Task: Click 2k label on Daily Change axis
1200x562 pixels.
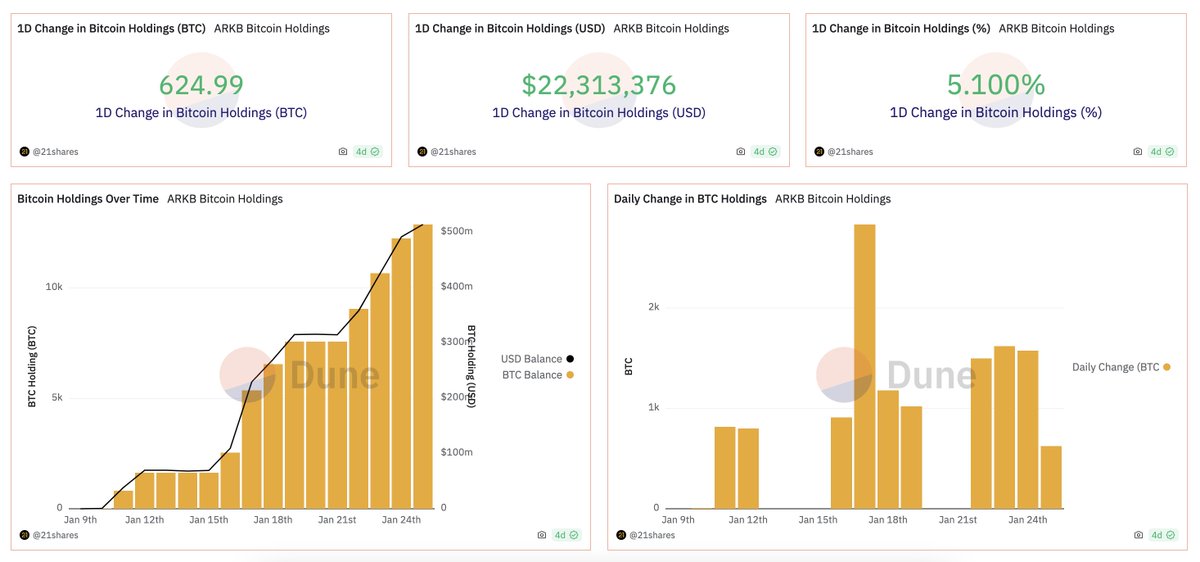Action: pyautogui.click(x=653, y=307)
